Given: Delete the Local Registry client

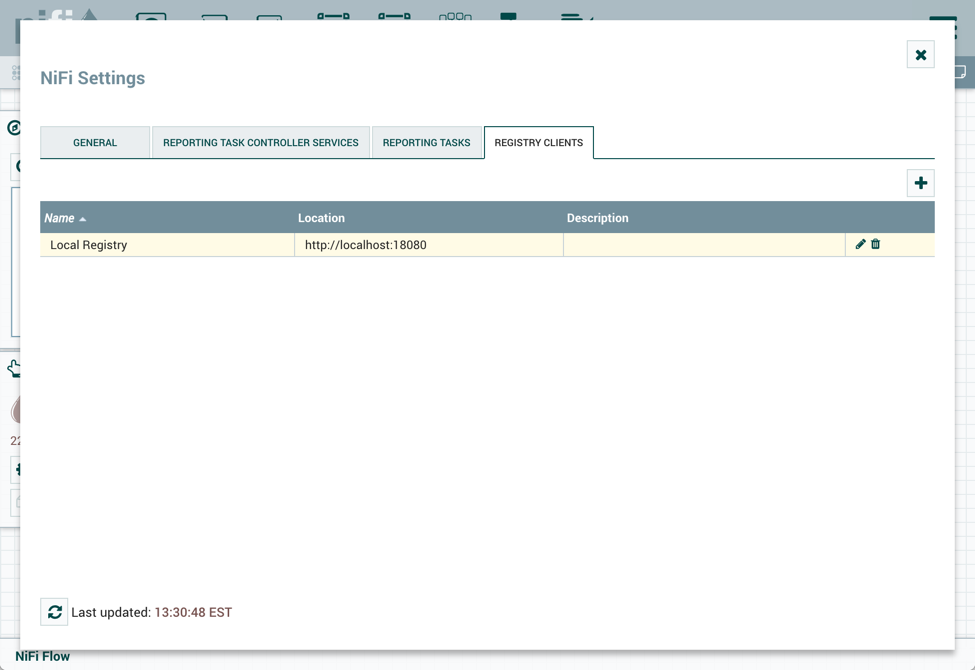Looking at the screenshot, I should [x=875, y=243].
